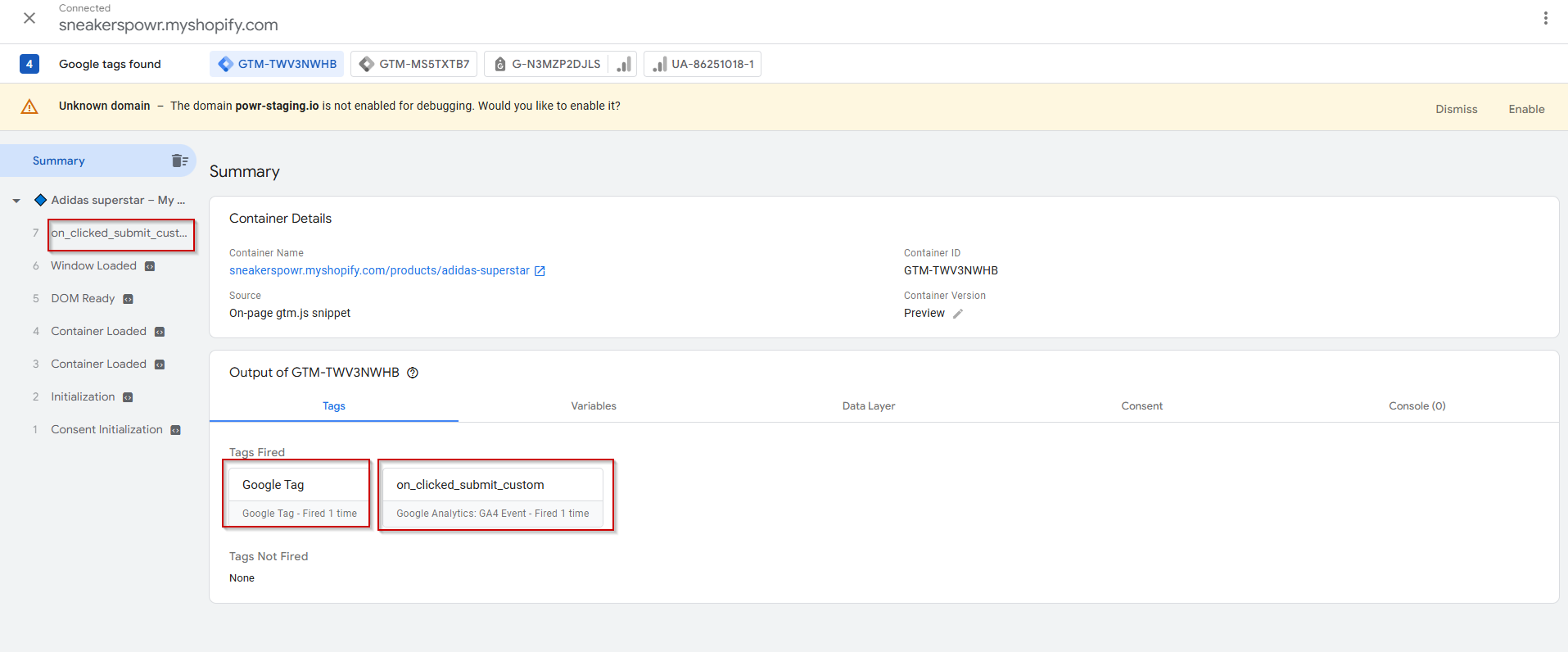Open the Initialization event
Screen dimensions: 1568x652
pyautogui.click(x=83, y=396)
